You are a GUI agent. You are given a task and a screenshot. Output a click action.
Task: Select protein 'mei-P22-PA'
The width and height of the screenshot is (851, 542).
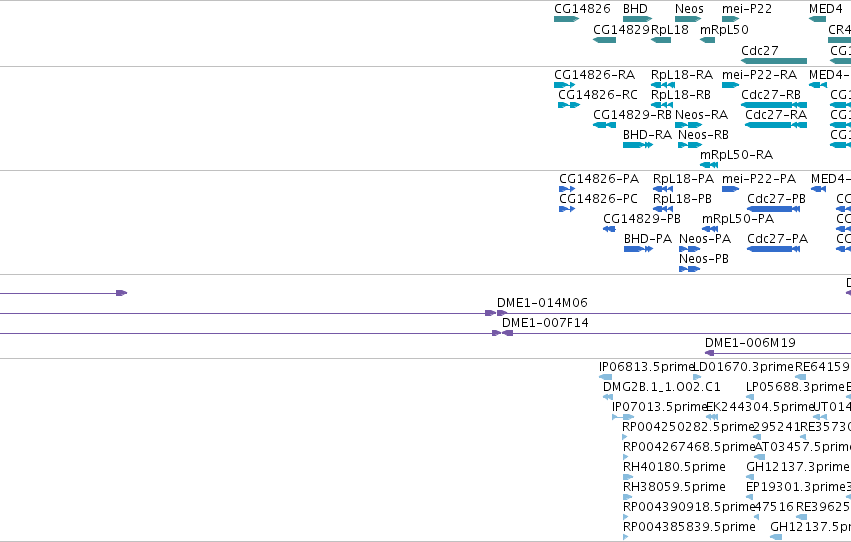point(759,178)
